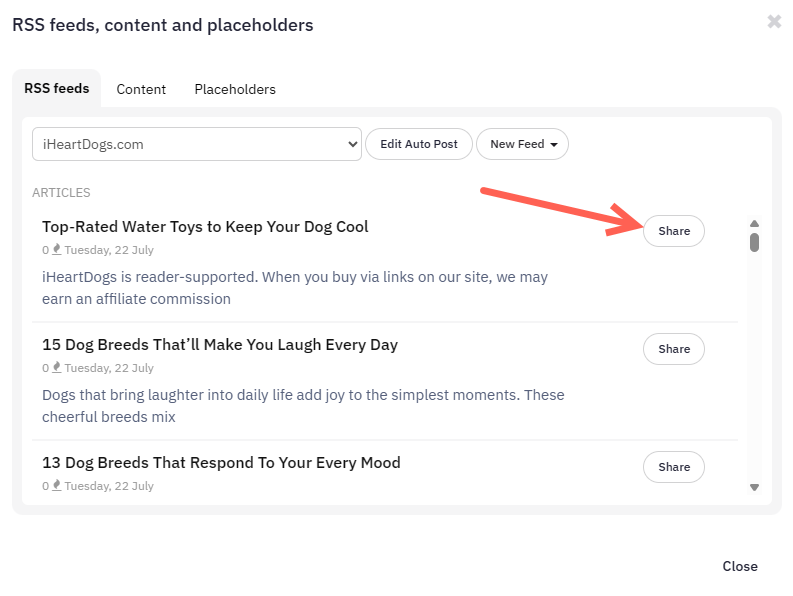
Task: Click the Edit Auto Post button
Action: [x=419, y=144]
